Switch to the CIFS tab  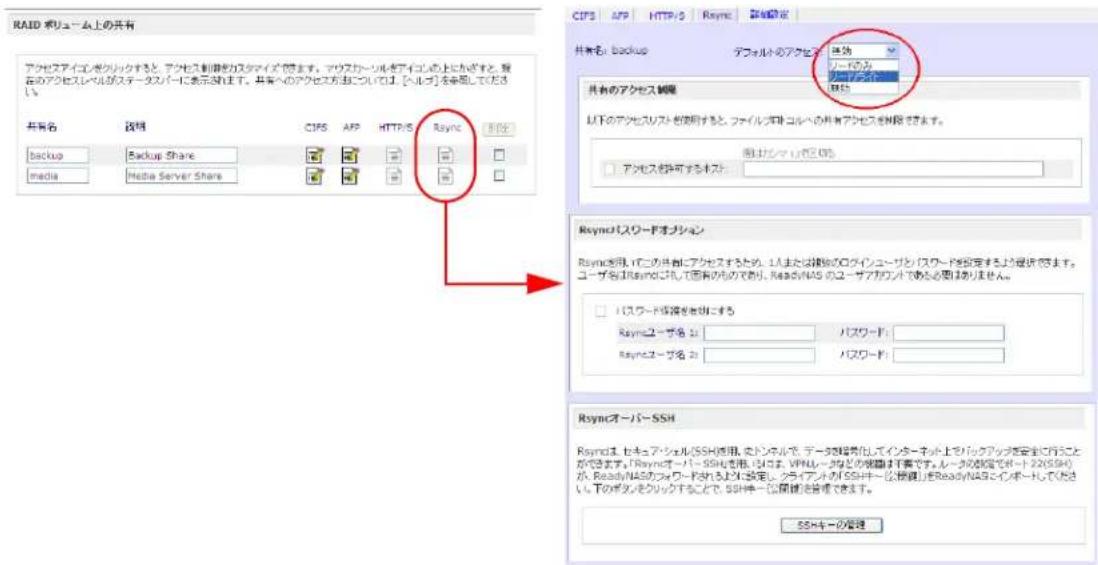pyautogui.click(x=584, y=14)
